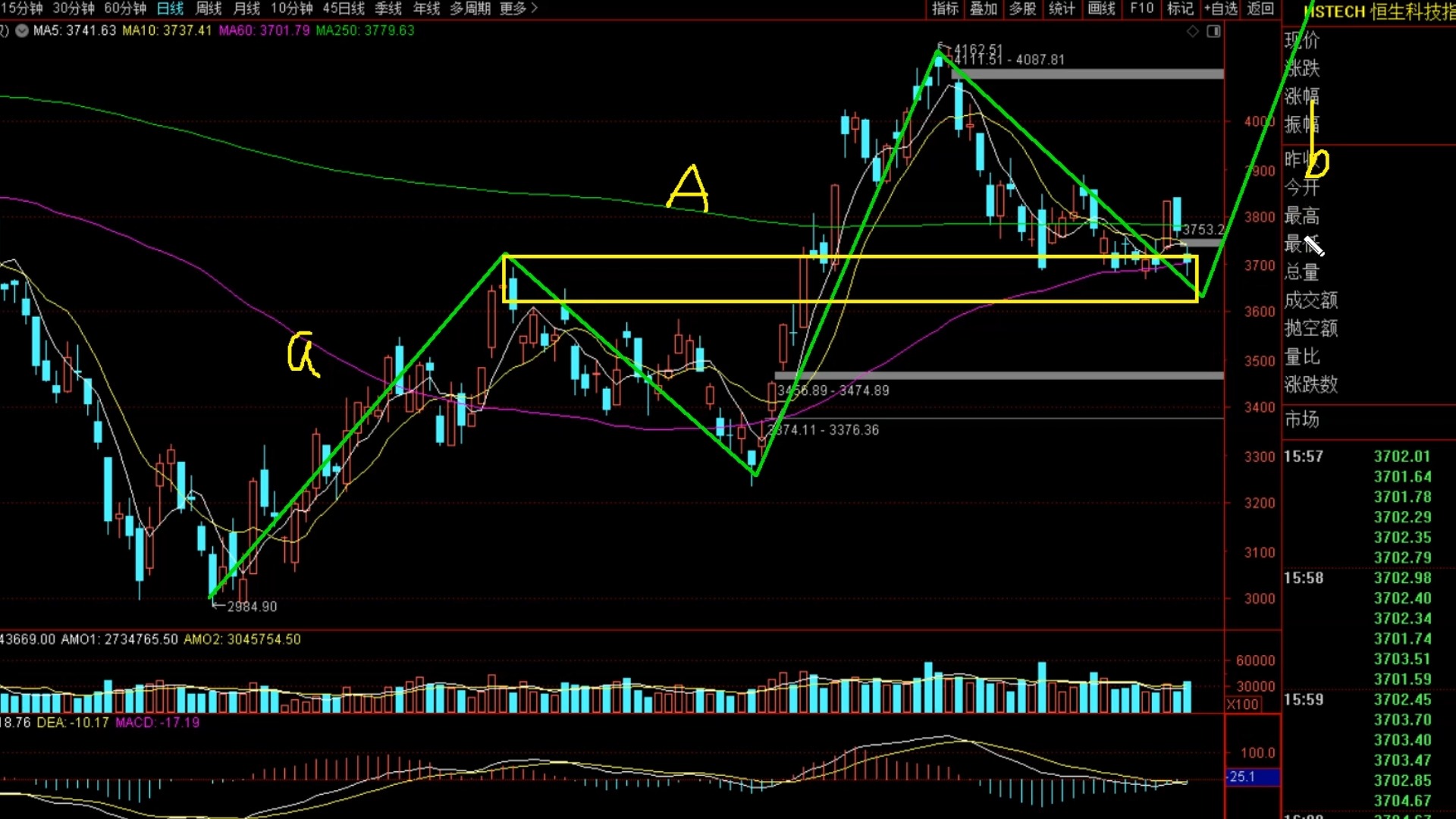Screen dimensions: 1456x819
Task: Click the 2984.90 low price label
Action: (x=252, y=607)
